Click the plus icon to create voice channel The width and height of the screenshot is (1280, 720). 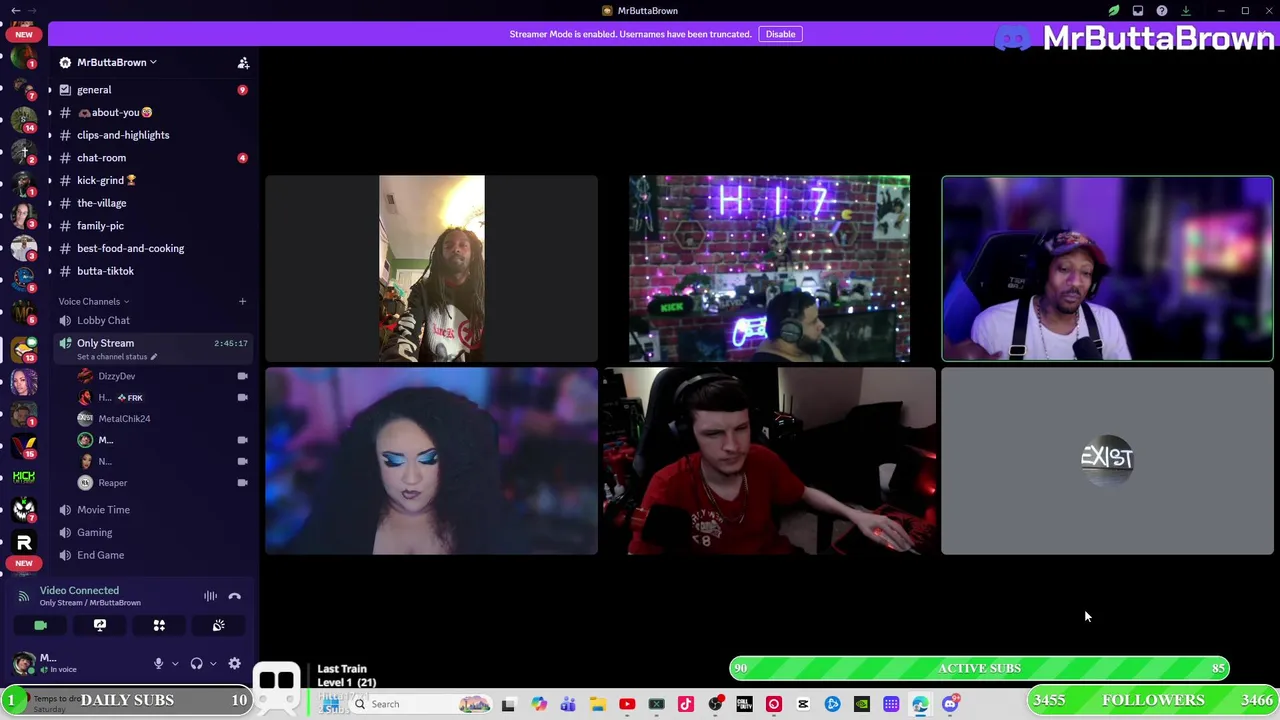(x=242, y=301)
